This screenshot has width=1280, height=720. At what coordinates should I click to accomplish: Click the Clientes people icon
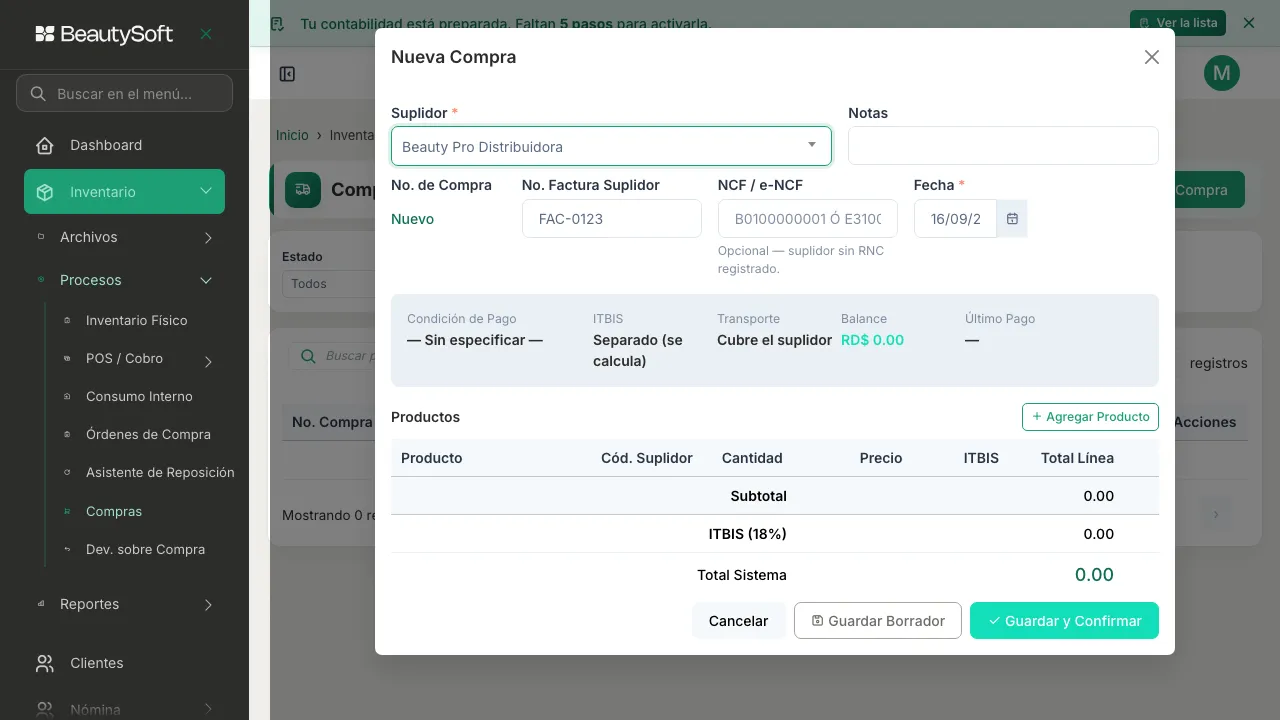[45, 663]
